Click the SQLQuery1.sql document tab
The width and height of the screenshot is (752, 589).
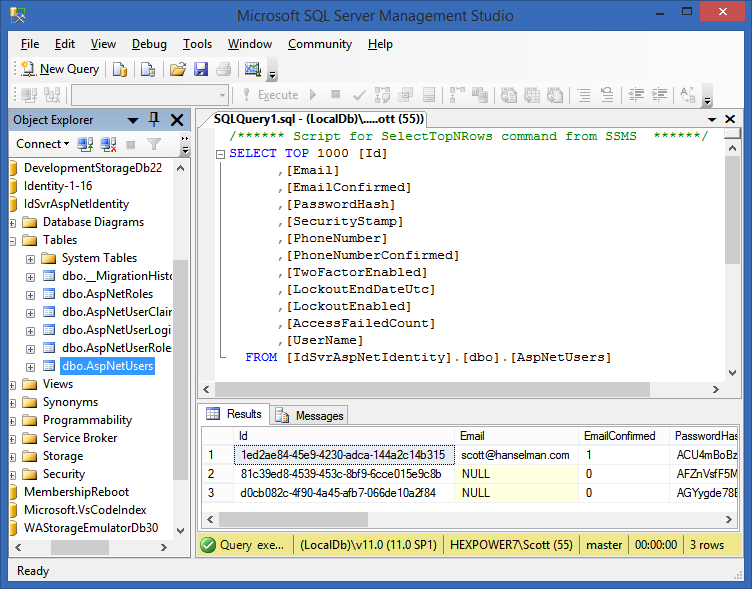[318, 119]
